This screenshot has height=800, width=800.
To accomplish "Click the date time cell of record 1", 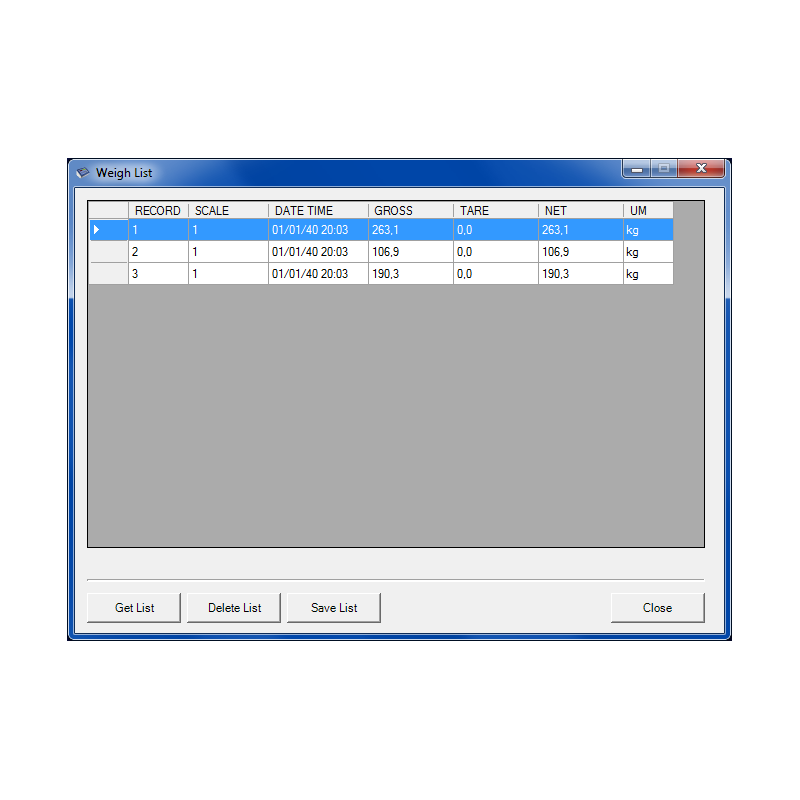I will click(318, 230).
